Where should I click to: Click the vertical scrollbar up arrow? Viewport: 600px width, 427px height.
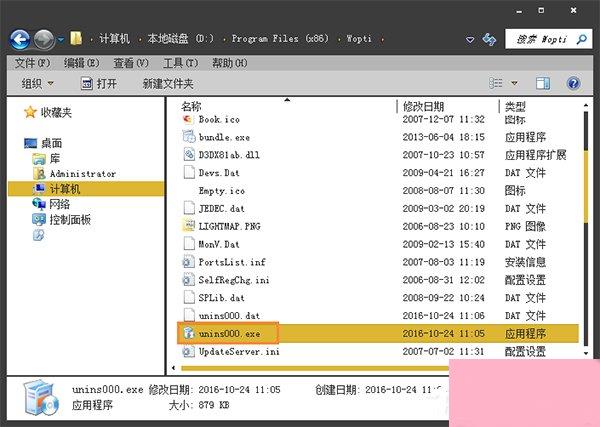586,105
